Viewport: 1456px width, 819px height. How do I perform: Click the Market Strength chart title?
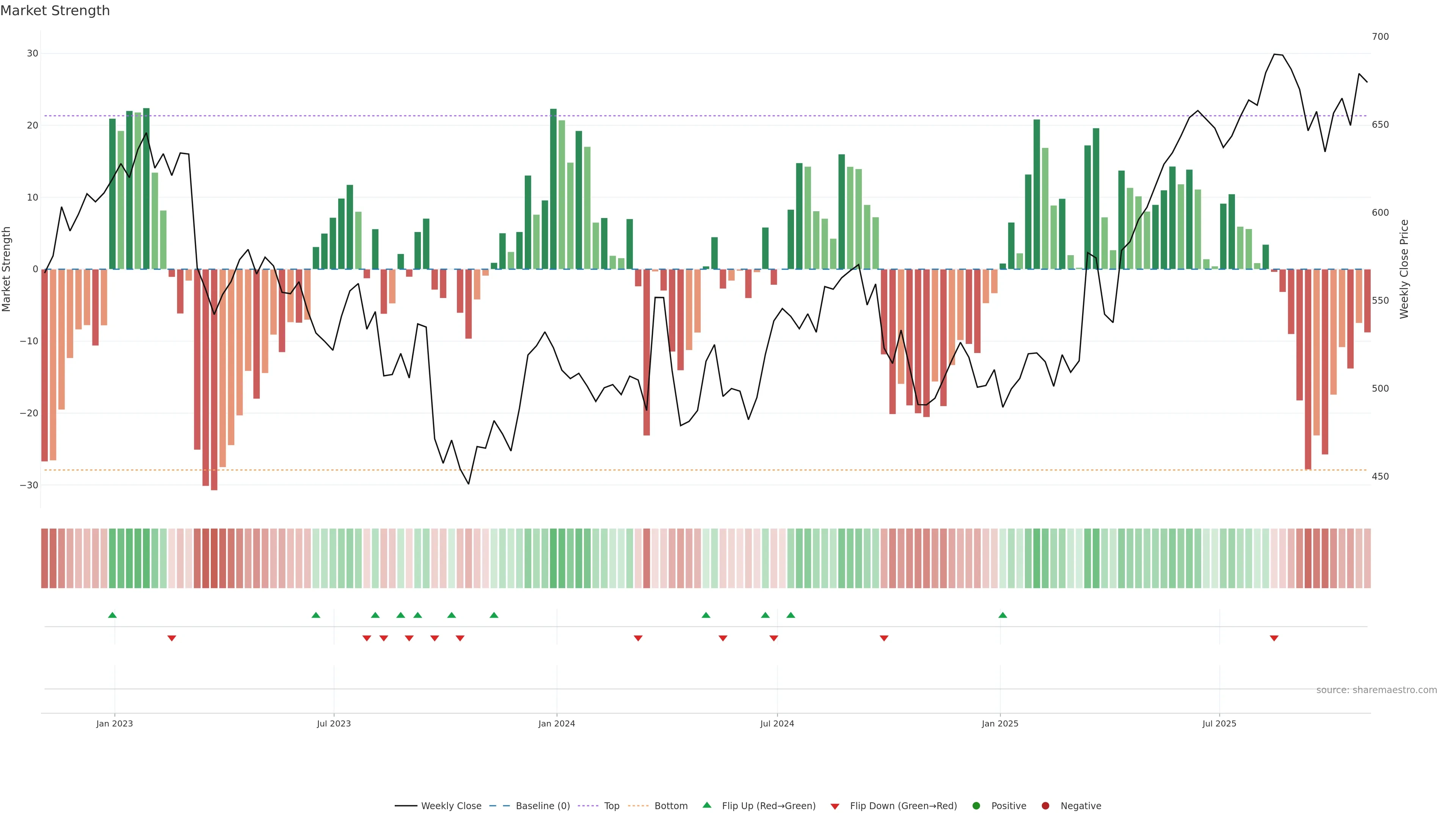55,11
